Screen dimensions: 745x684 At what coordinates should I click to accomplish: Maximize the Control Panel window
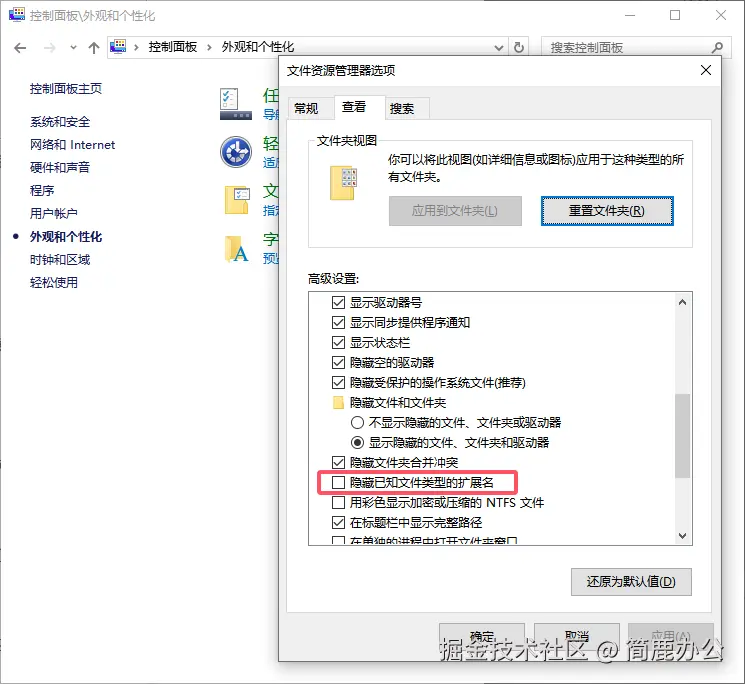point(675,15)
